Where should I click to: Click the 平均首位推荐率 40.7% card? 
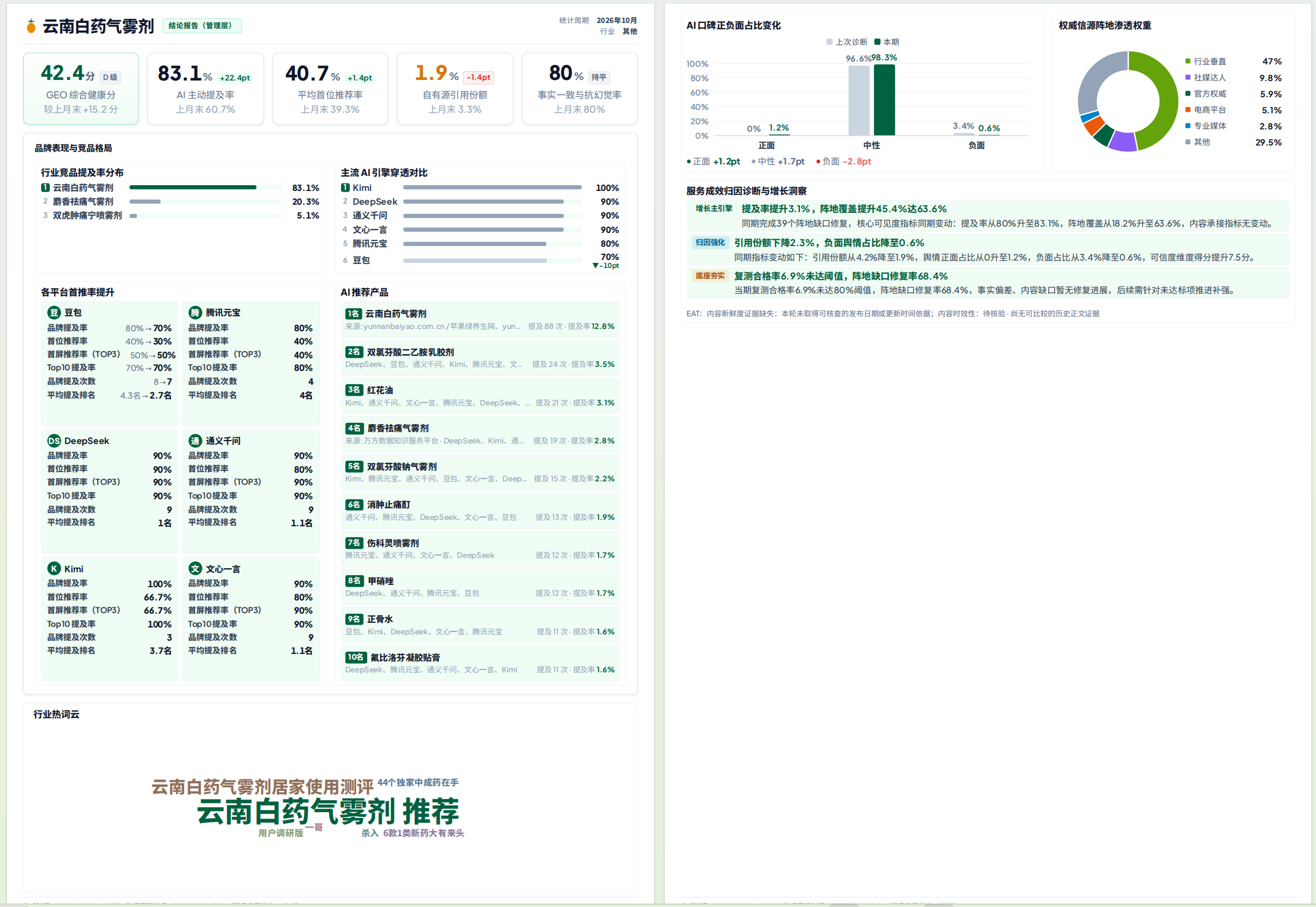tap(330, 89)
